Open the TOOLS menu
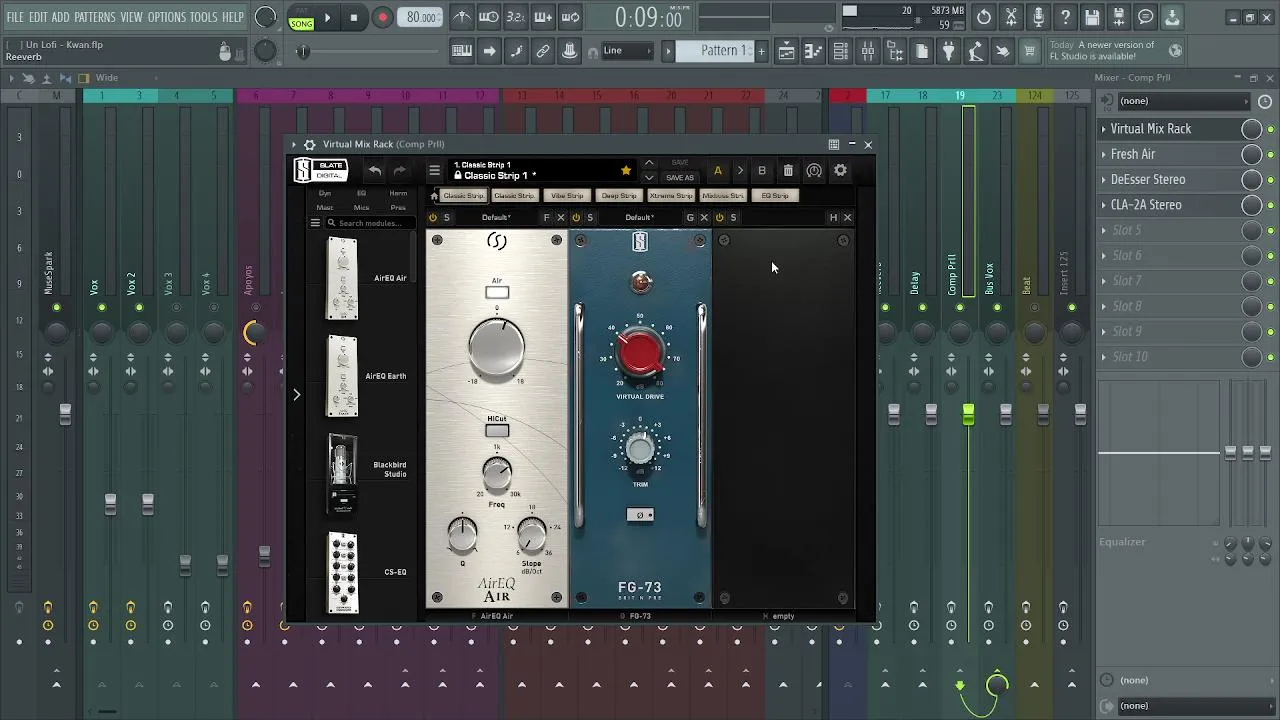 (x=203, y=17)
